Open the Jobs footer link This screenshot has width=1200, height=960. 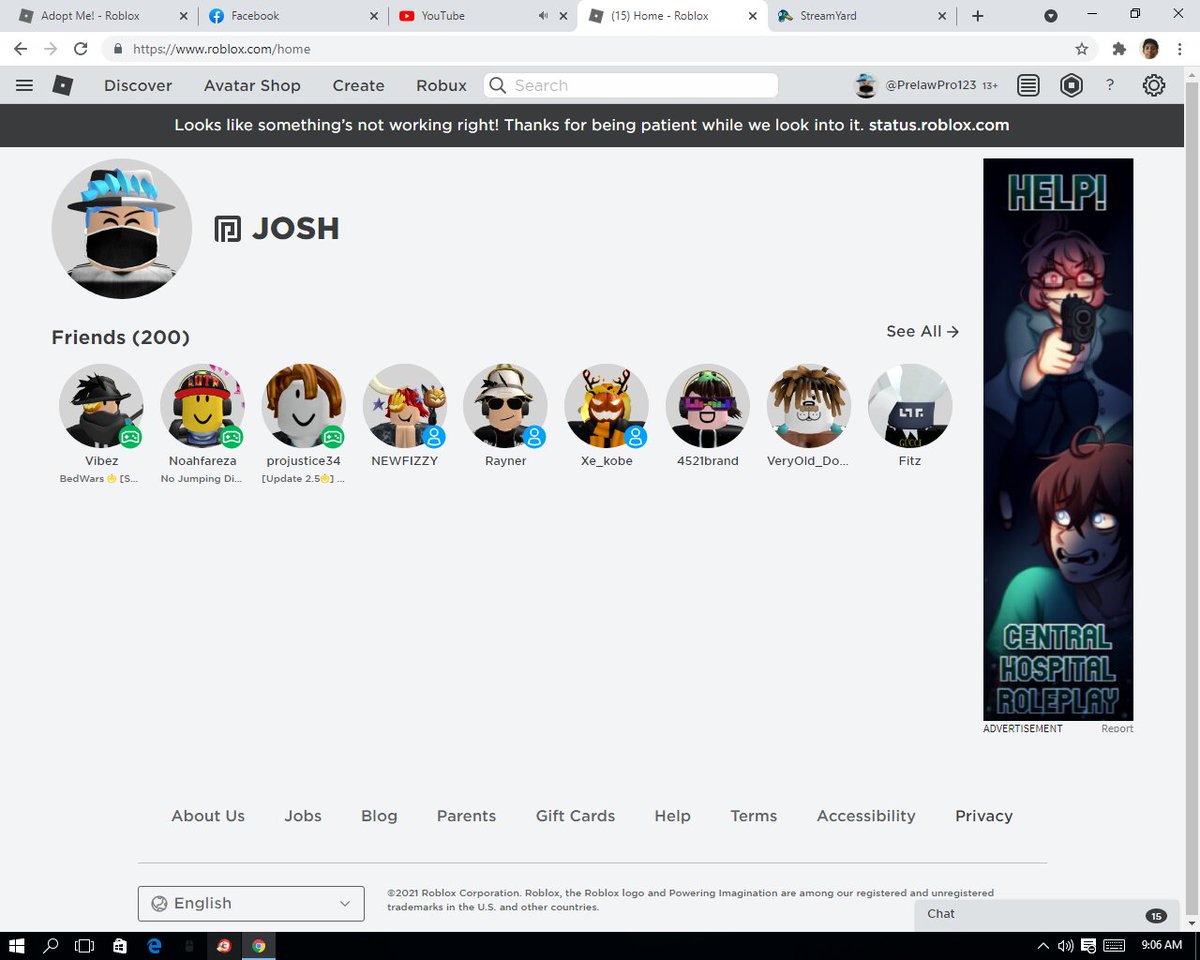click(x=303, y=816)
